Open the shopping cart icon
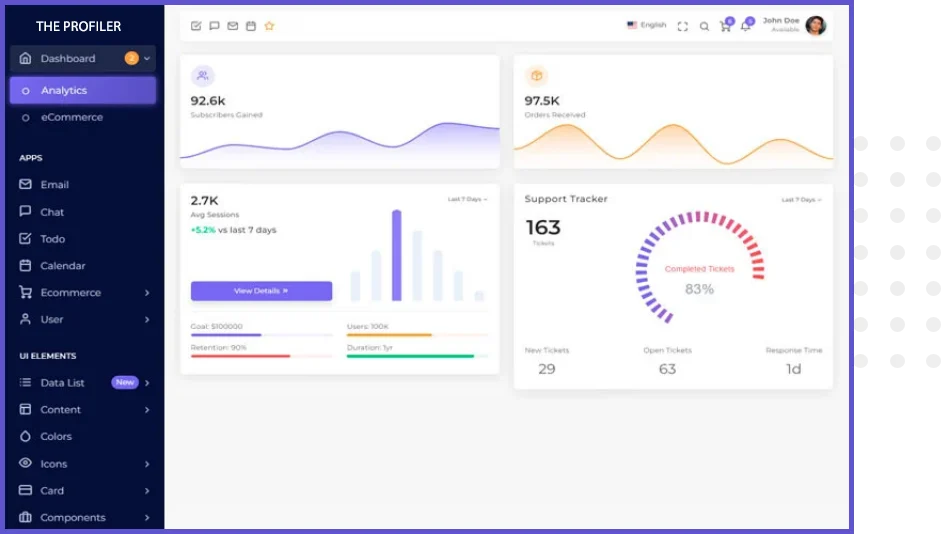Viewport: 941px width, 534px height. pos(725,26)
